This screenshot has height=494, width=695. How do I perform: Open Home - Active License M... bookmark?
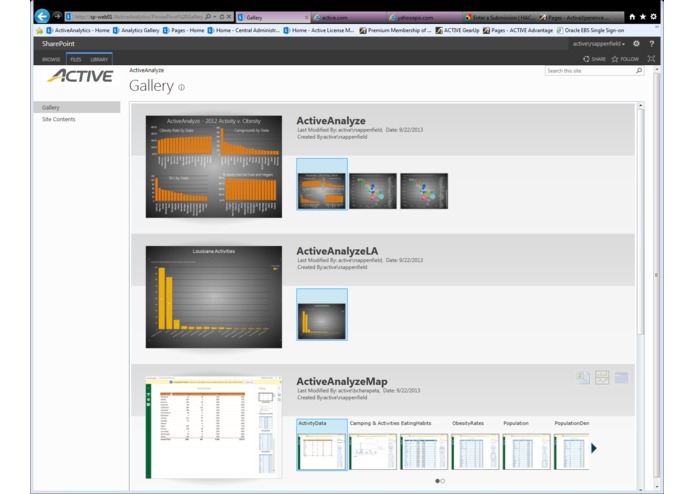point(319,31)
